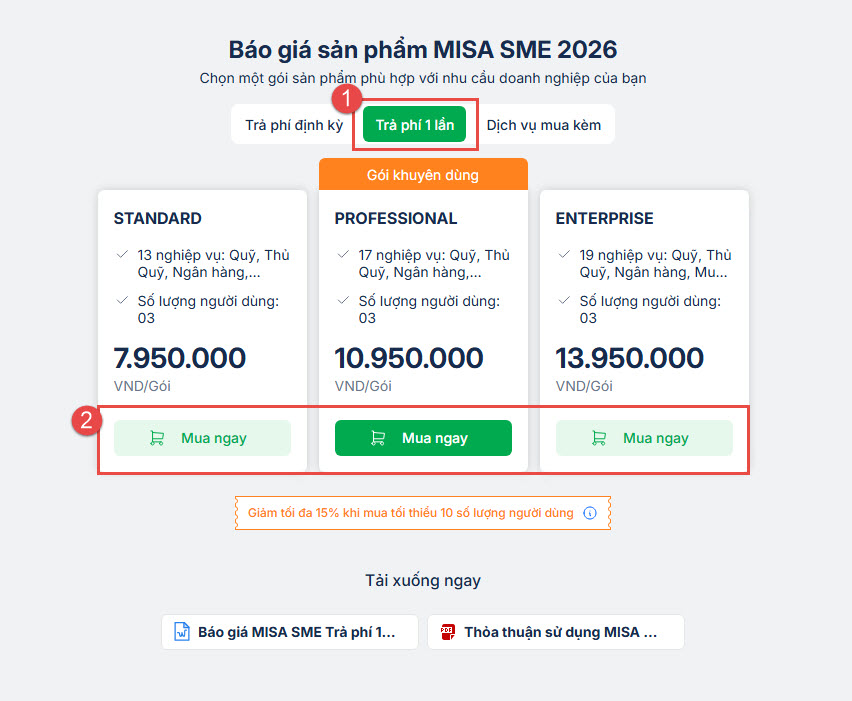Open the Dịch vụ mua kèm tab
Screen dimensions: 852x701
(x=544, y=125)
